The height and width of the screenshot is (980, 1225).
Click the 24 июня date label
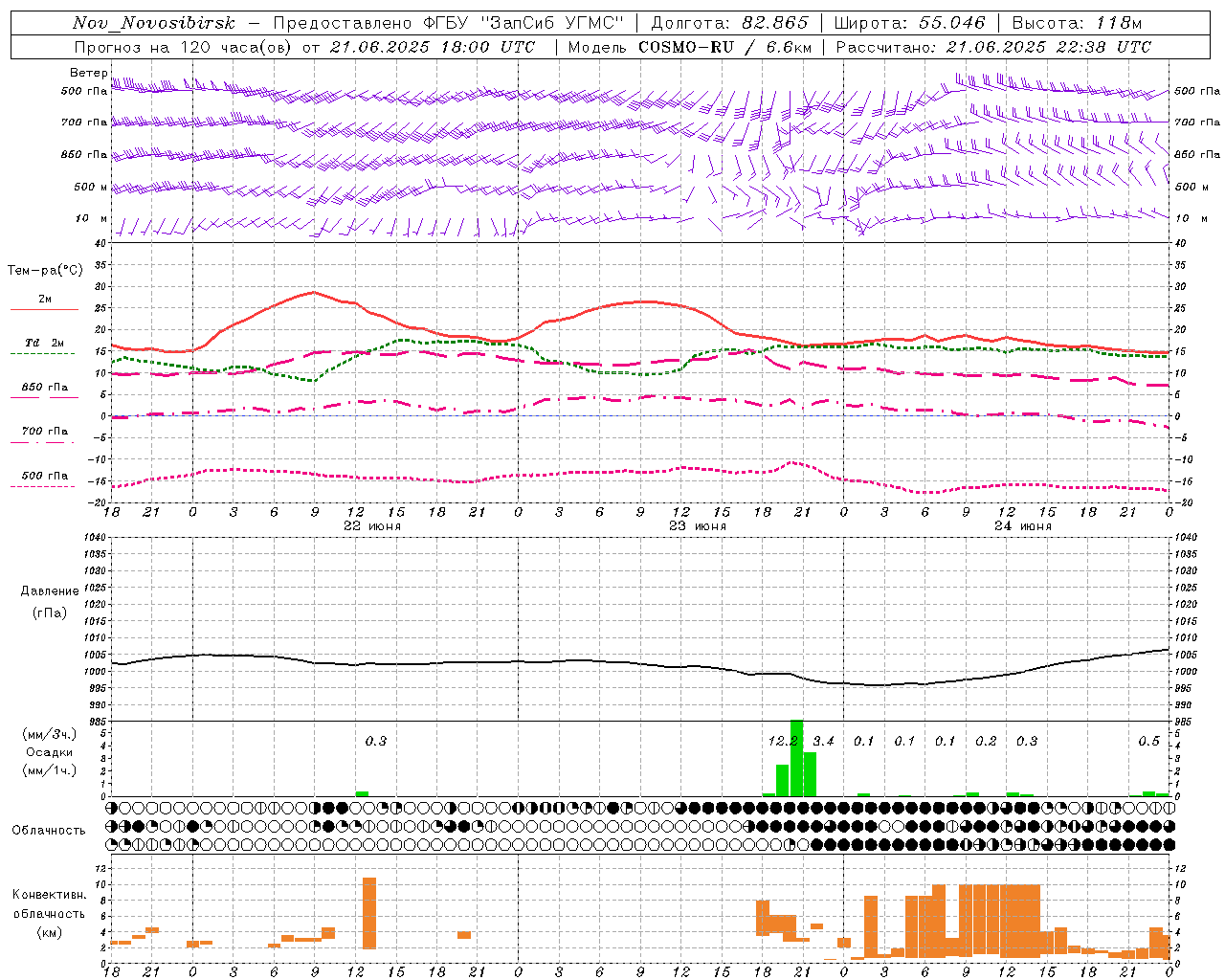1022,526
